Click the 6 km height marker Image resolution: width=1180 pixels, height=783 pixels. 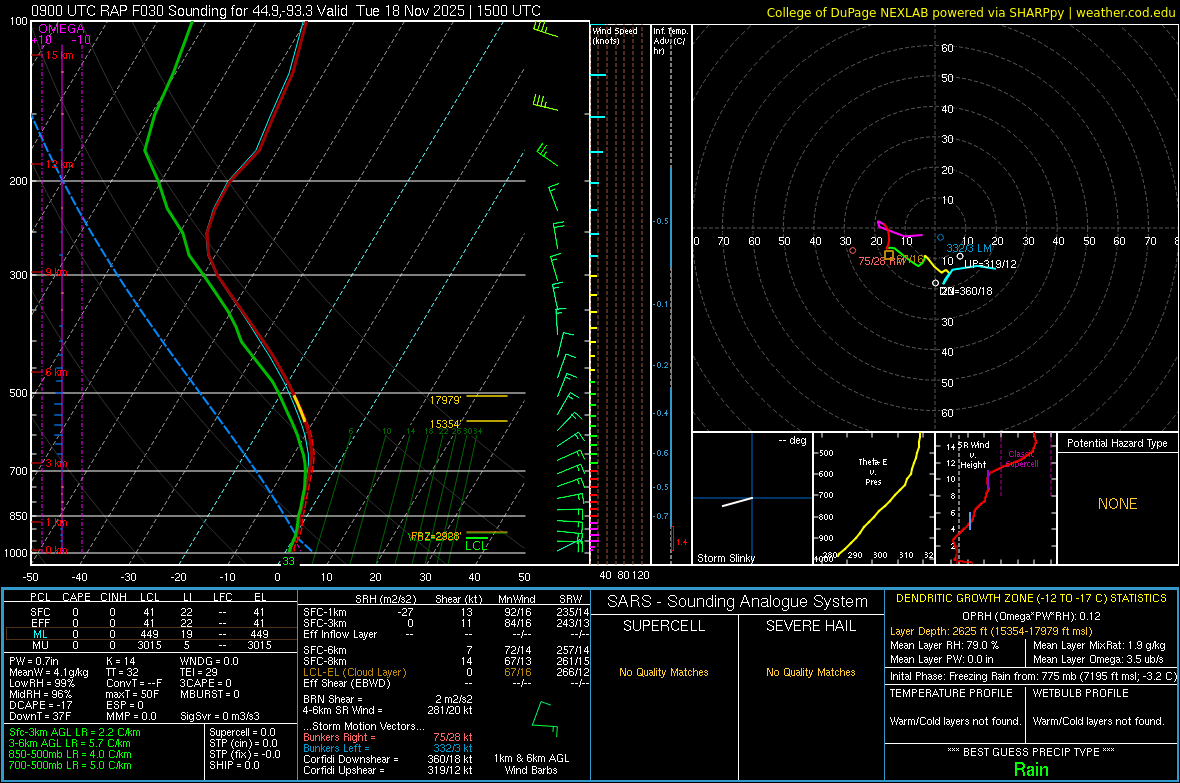click(55, 372)
